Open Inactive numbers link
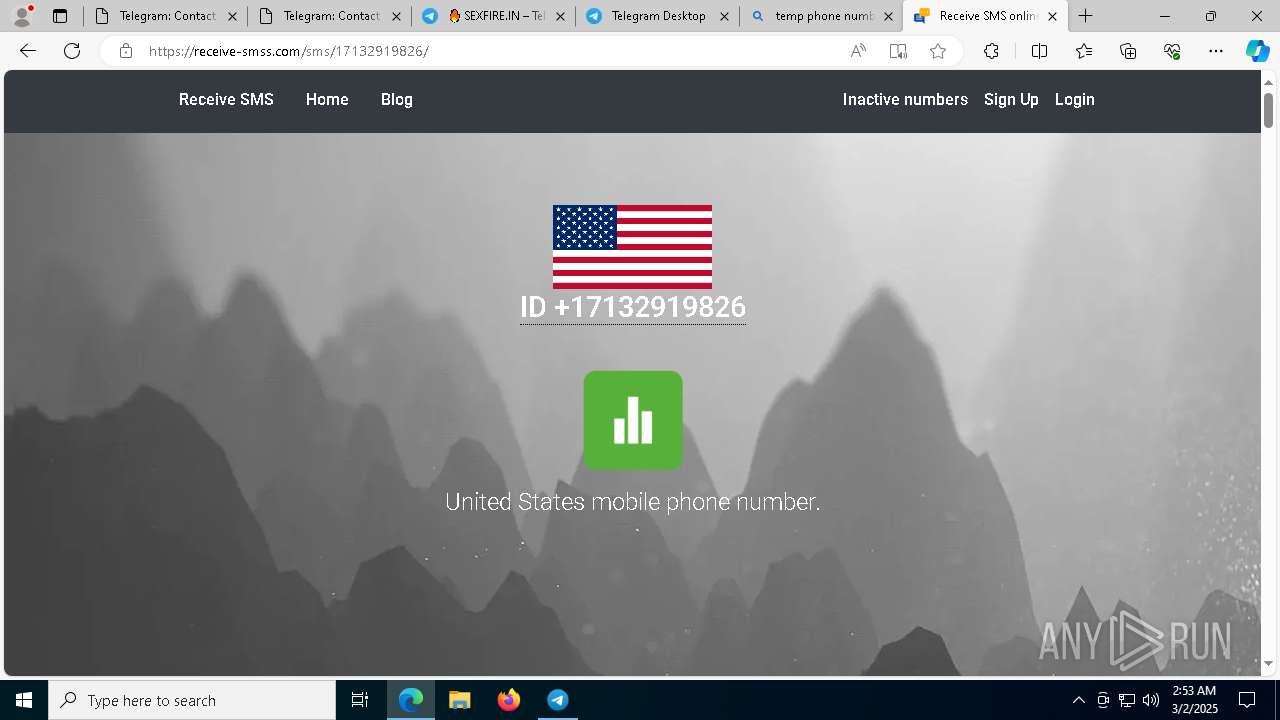1280x720 pixels. tap(905, 99)
